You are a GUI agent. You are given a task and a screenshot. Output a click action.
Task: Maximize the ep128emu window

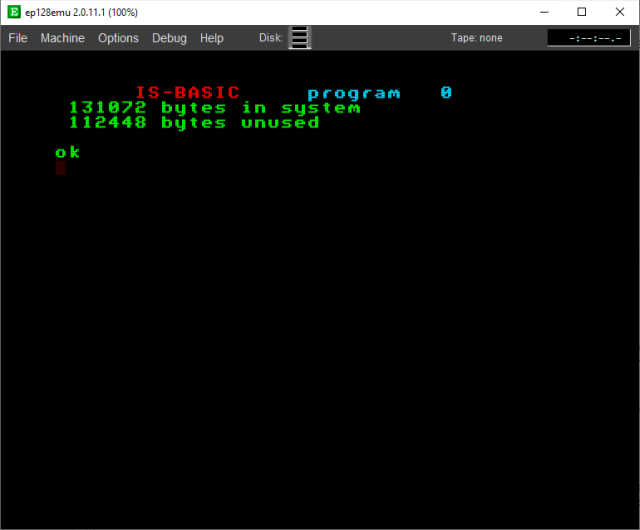(582, 12)
